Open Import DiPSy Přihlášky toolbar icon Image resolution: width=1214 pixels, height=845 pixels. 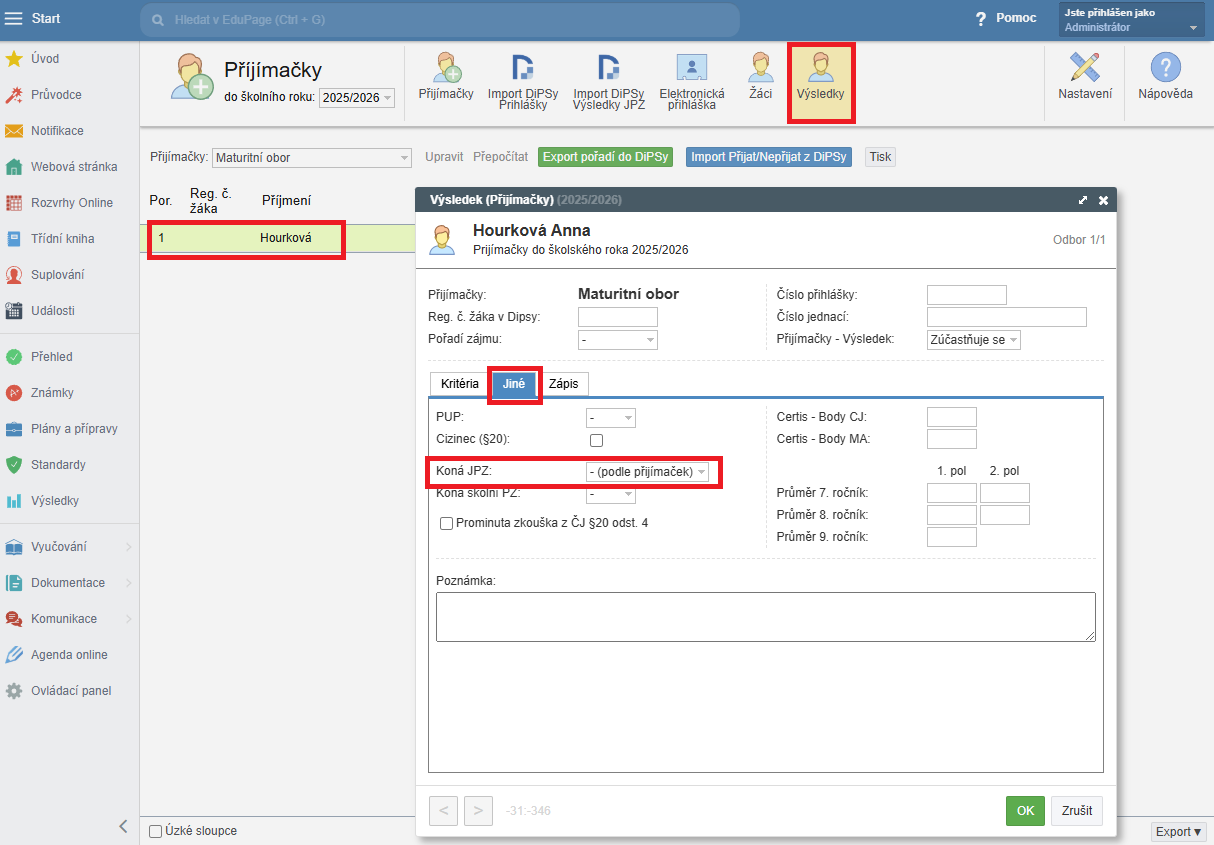click(521, 79)
